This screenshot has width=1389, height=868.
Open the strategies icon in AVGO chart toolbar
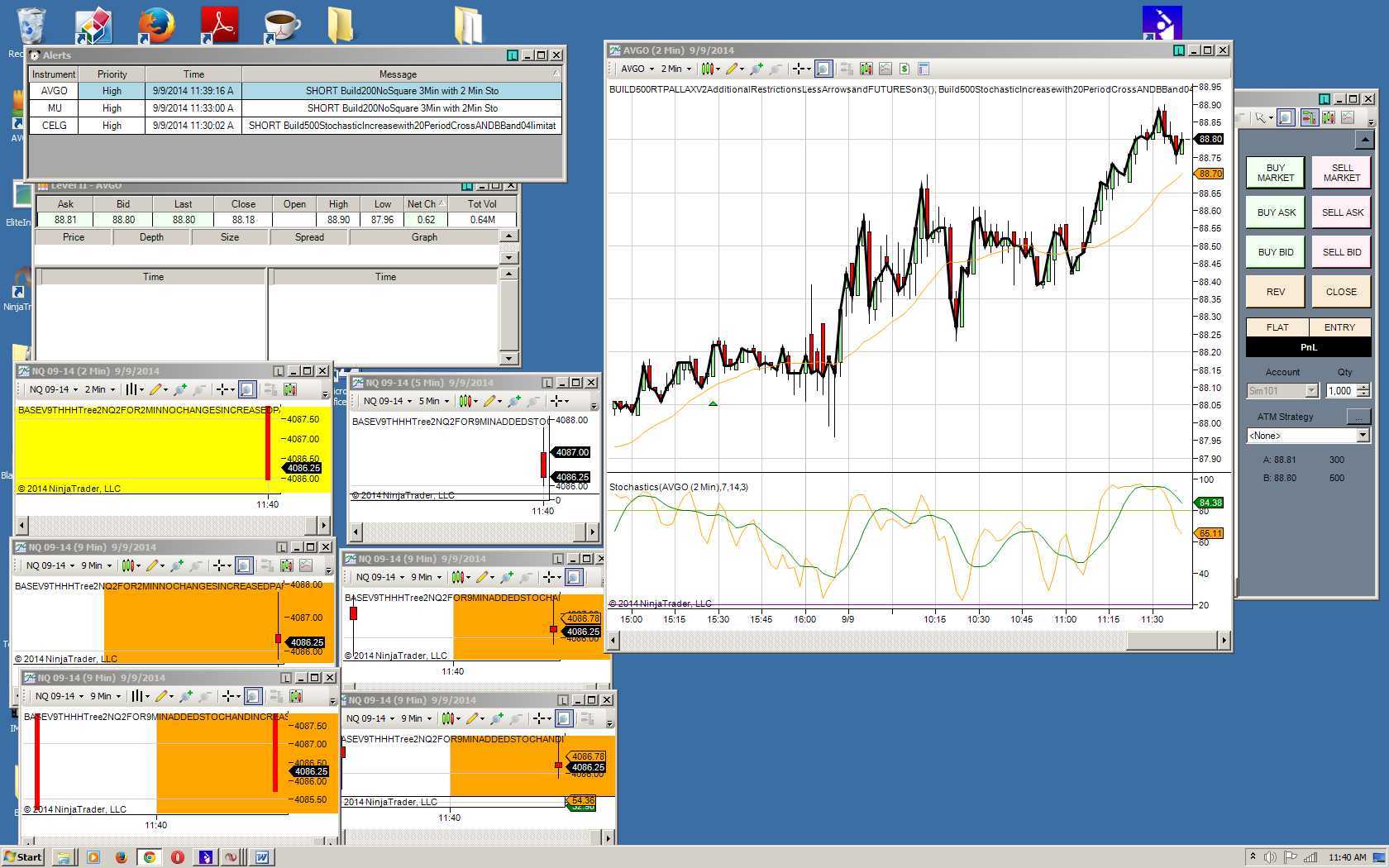(885, 69)
